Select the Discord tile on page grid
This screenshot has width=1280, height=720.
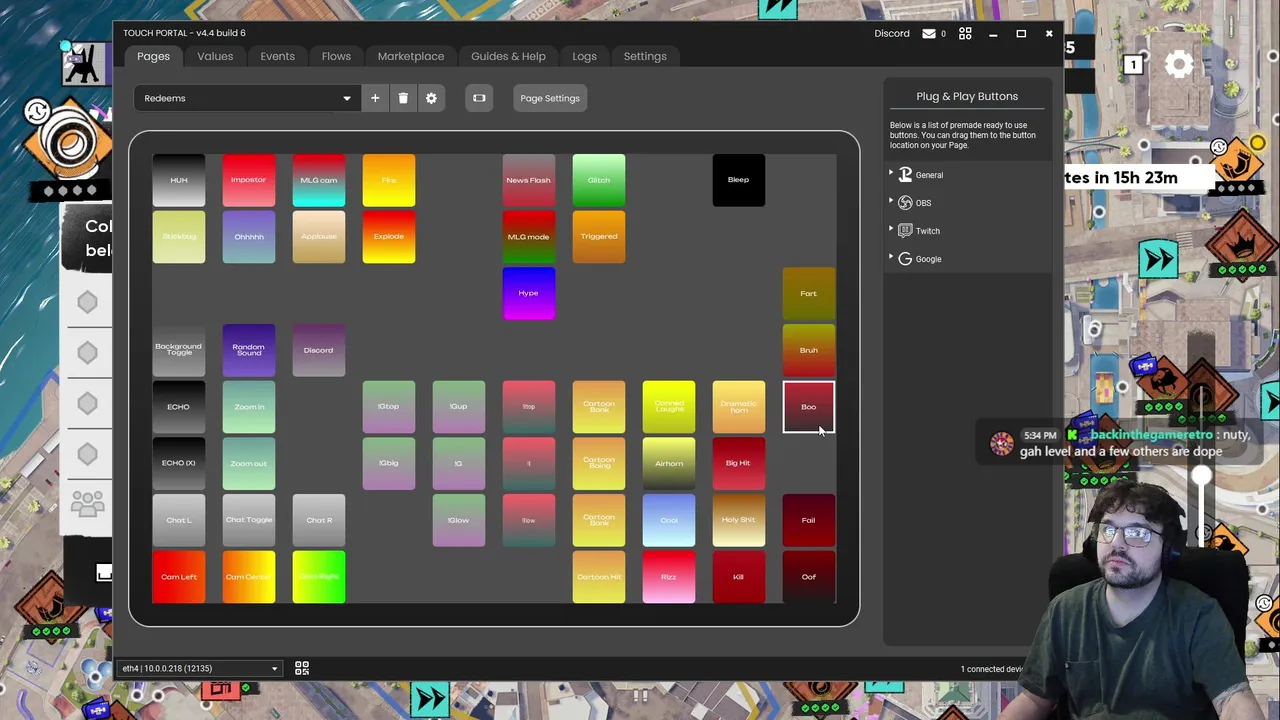point(319,350)
